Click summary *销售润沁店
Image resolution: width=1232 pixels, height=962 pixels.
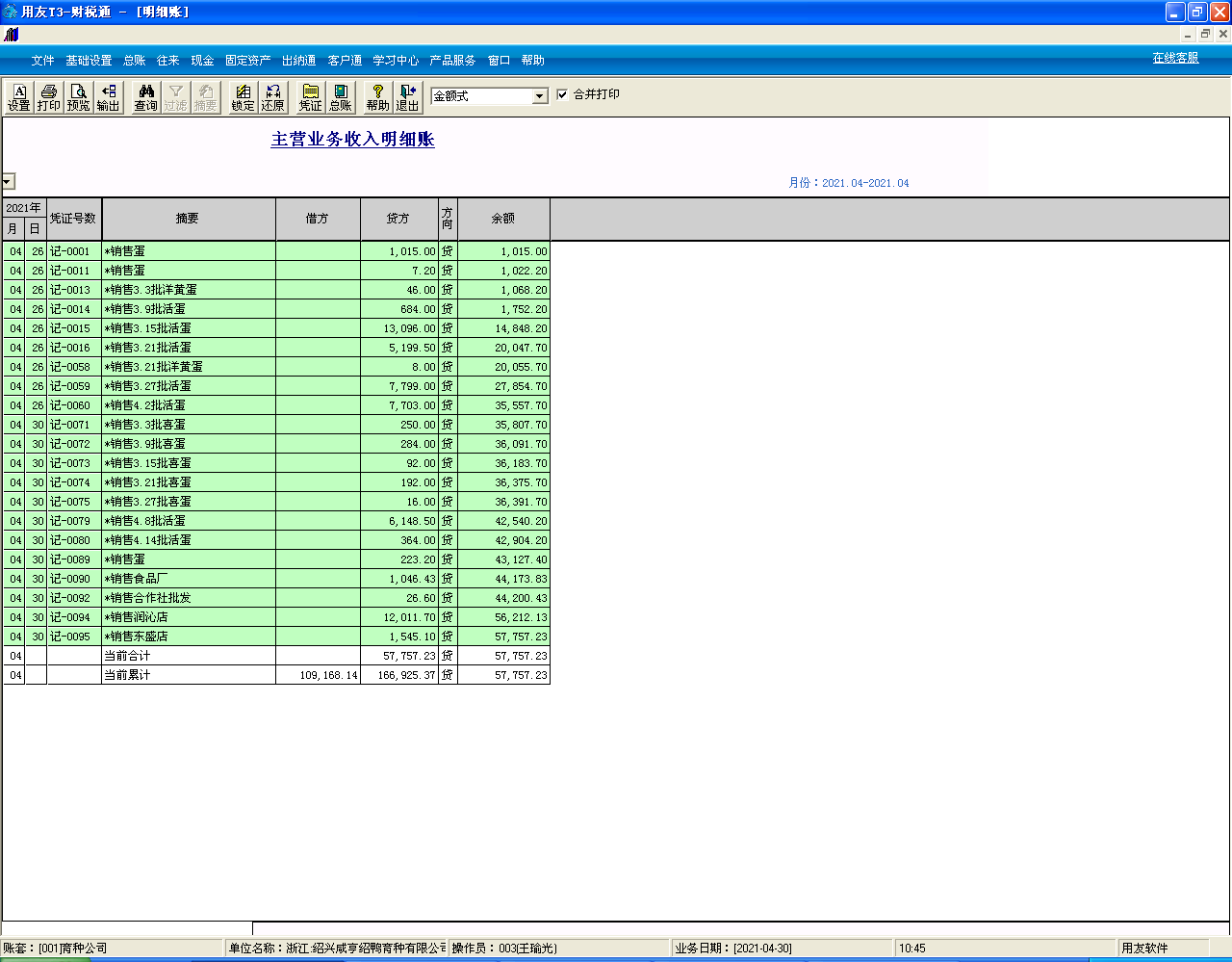coord(188,617)
